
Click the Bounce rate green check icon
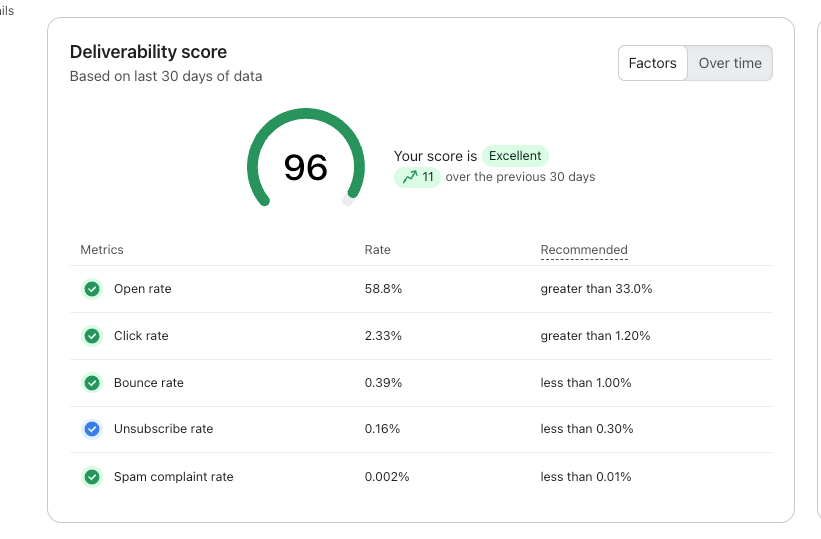coord(92,383)
